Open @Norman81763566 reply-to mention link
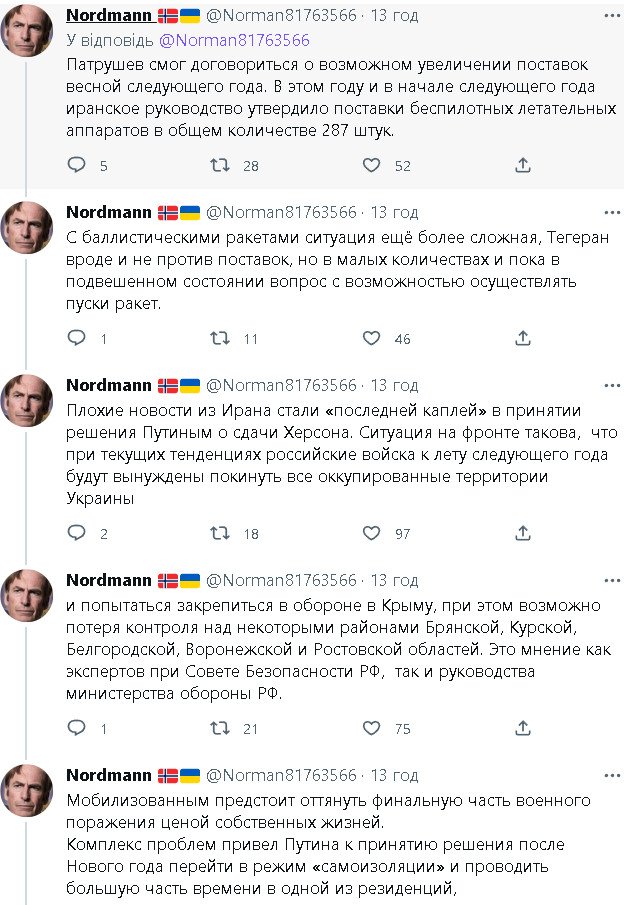Screen dimensions: 624x905 click(x=234, y=40)
